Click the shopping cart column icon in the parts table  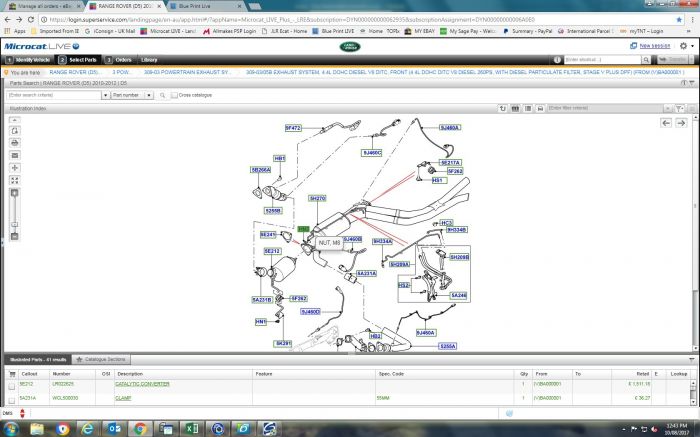click(x=12, y=374)
